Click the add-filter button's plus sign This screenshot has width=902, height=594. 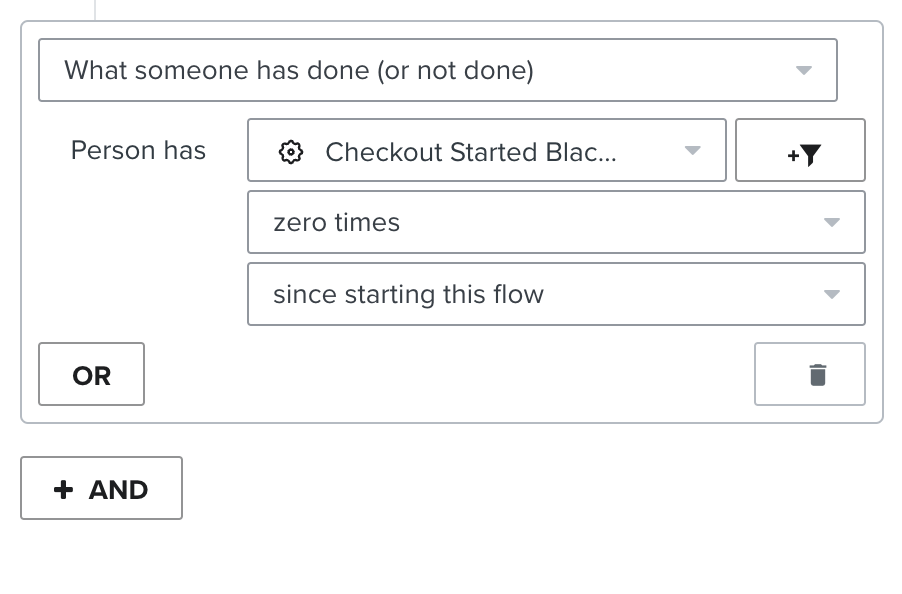tap(792, 156)
